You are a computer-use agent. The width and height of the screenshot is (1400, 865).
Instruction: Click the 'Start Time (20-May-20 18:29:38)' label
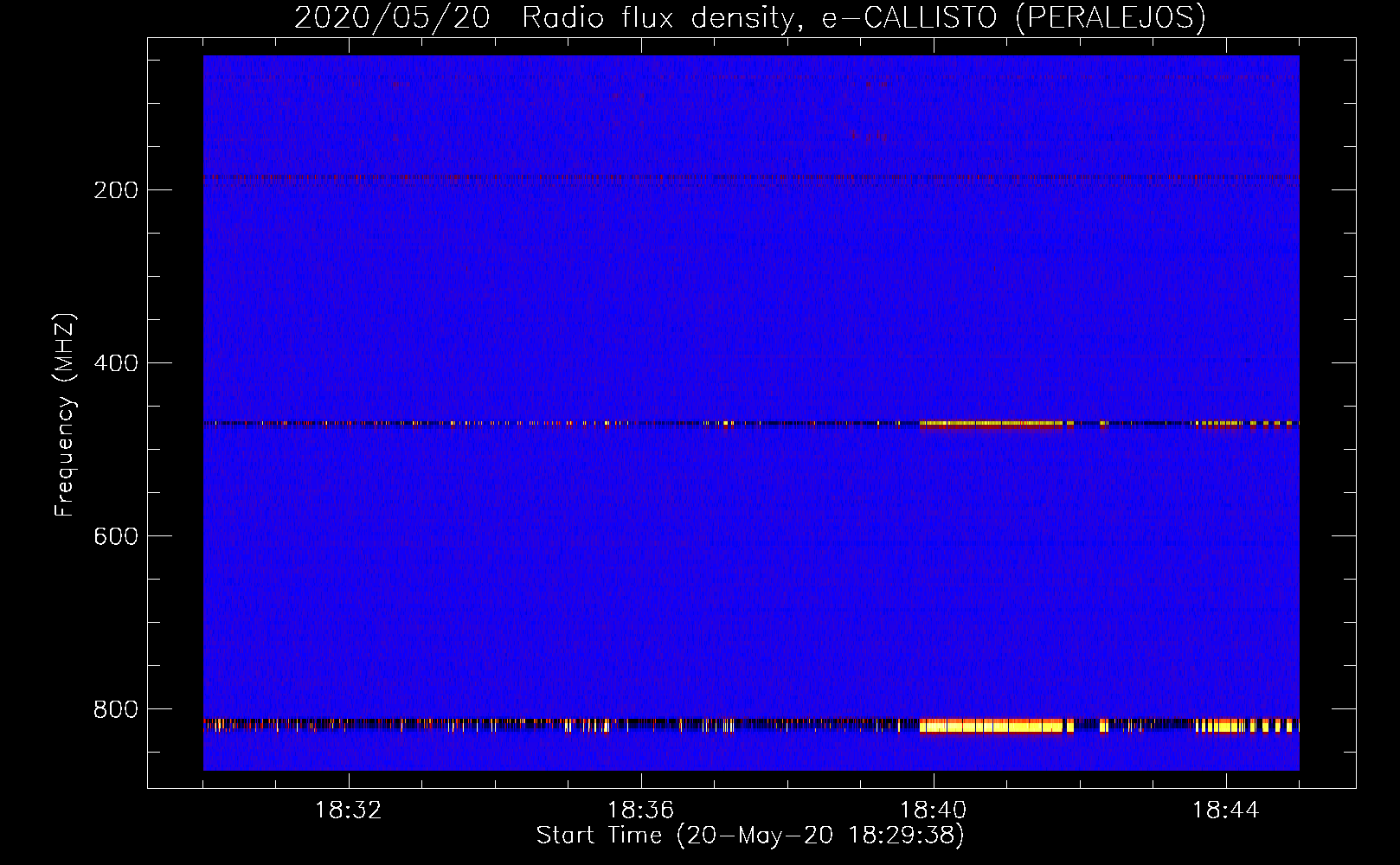point(750,836)
